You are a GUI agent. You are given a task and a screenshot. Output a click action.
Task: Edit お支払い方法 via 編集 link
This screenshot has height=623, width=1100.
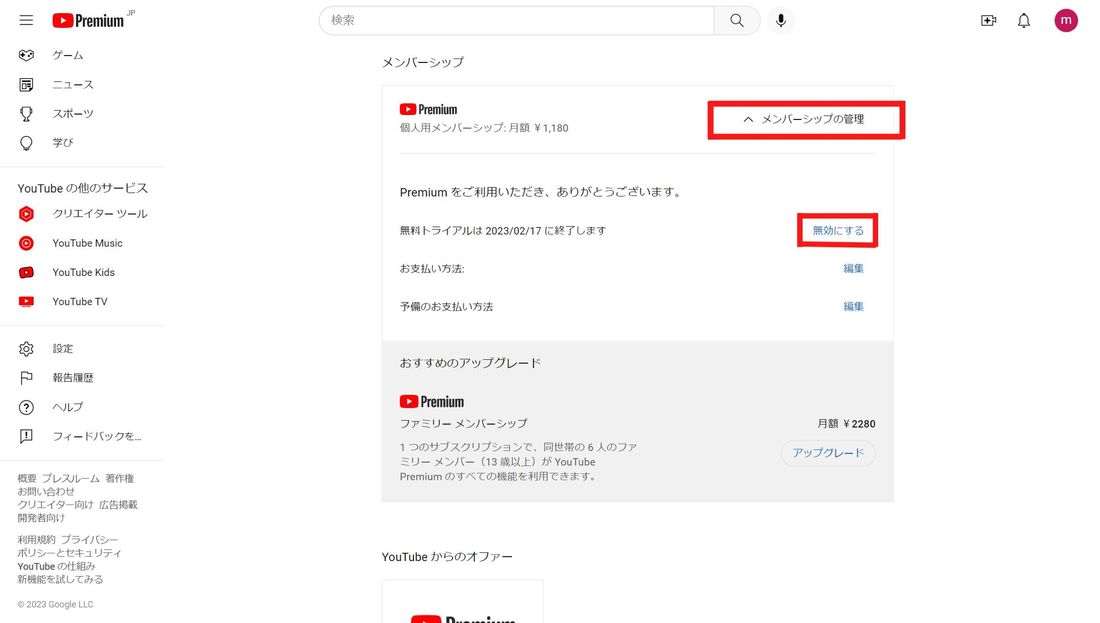coord(853,268)
